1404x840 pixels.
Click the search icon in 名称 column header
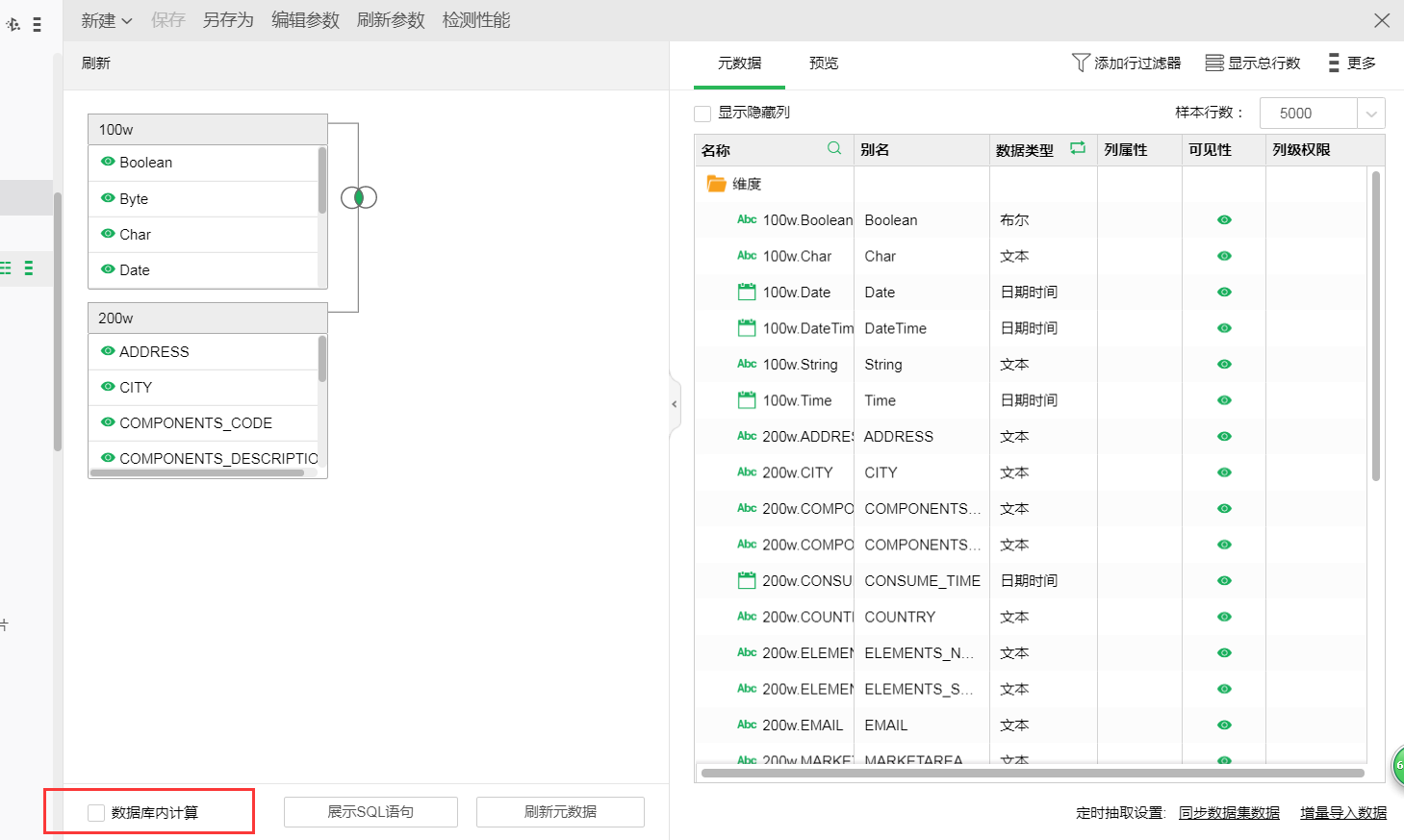click(x=834, y=148)
